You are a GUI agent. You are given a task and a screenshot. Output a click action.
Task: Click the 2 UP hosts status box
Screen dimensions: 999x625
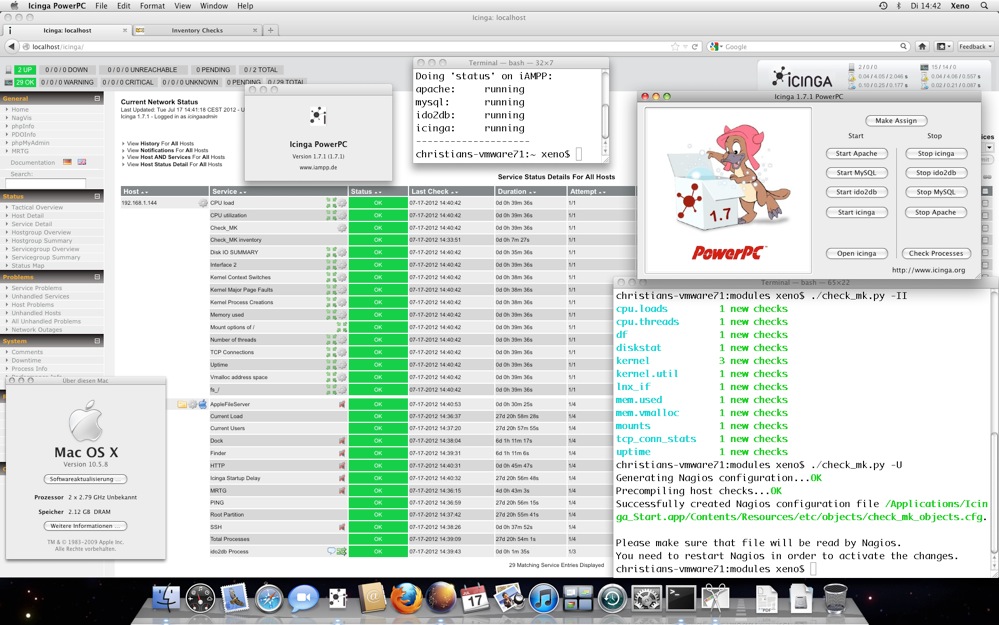25,69
